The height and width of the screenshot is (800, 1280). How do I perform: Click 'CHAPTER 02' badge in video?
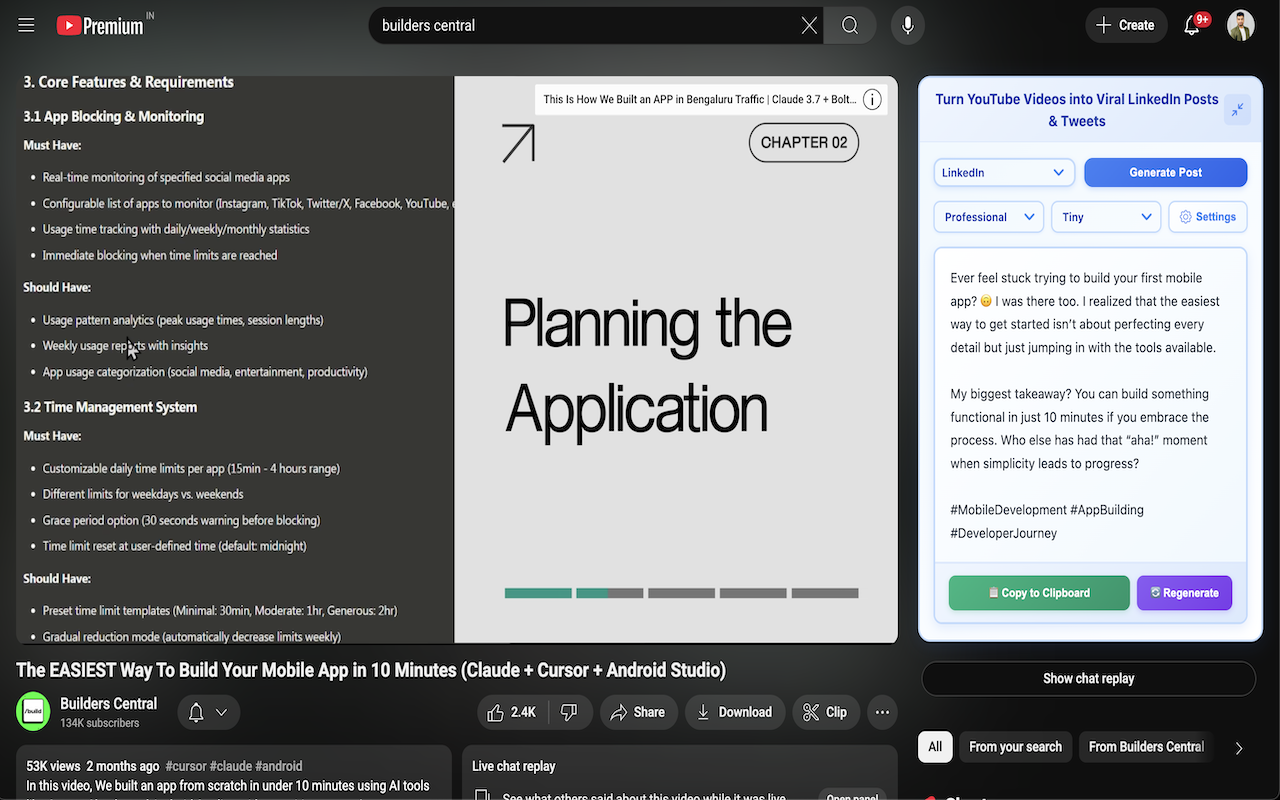point(804,142)
